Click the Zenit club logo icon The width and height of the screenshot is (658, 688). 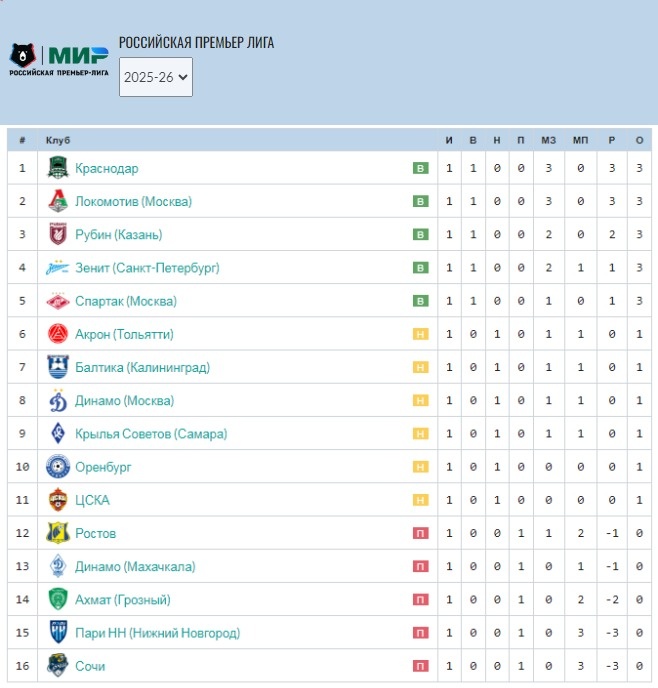[x=58, y=268]
